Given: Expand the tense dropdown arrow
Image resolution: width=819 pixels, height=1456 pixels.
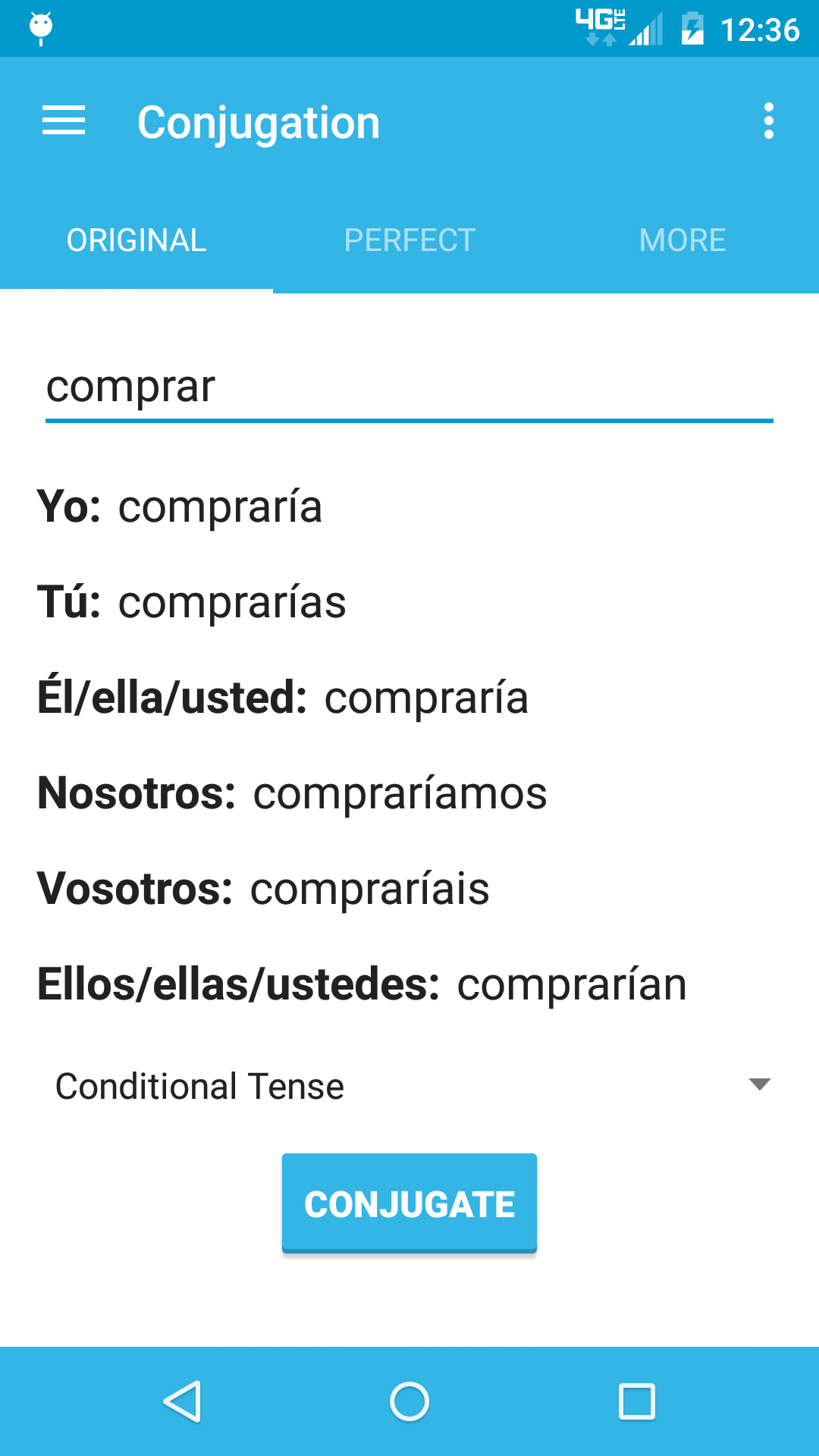Looking at the screenshot, I should tap(759, 1084).
